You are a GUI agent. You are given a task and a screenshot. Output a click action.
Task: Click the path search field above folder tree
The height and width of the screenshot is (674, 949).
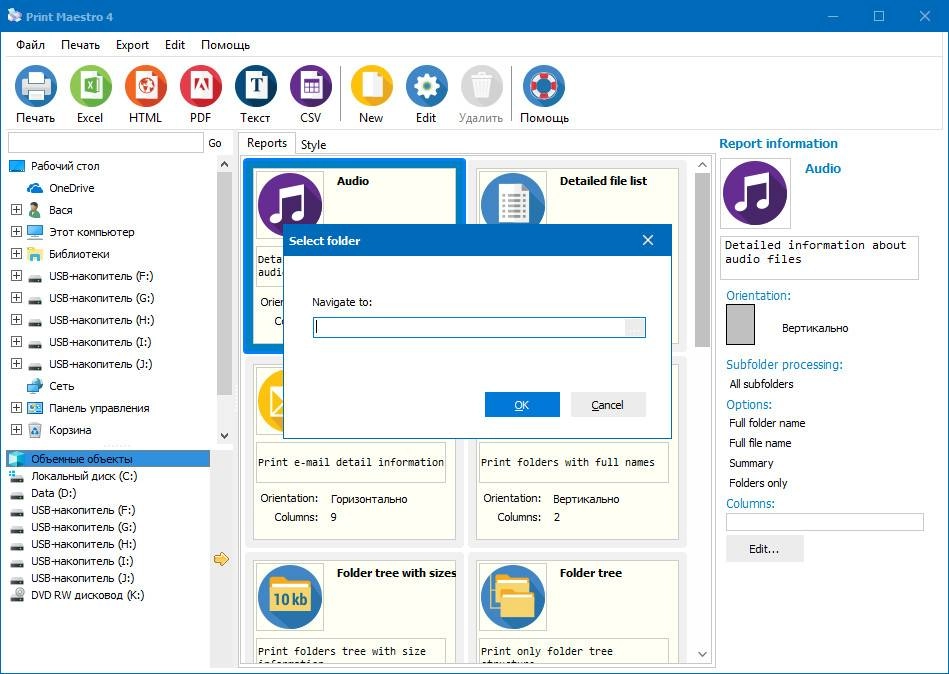pyautogui.click(x=106, y=143)
